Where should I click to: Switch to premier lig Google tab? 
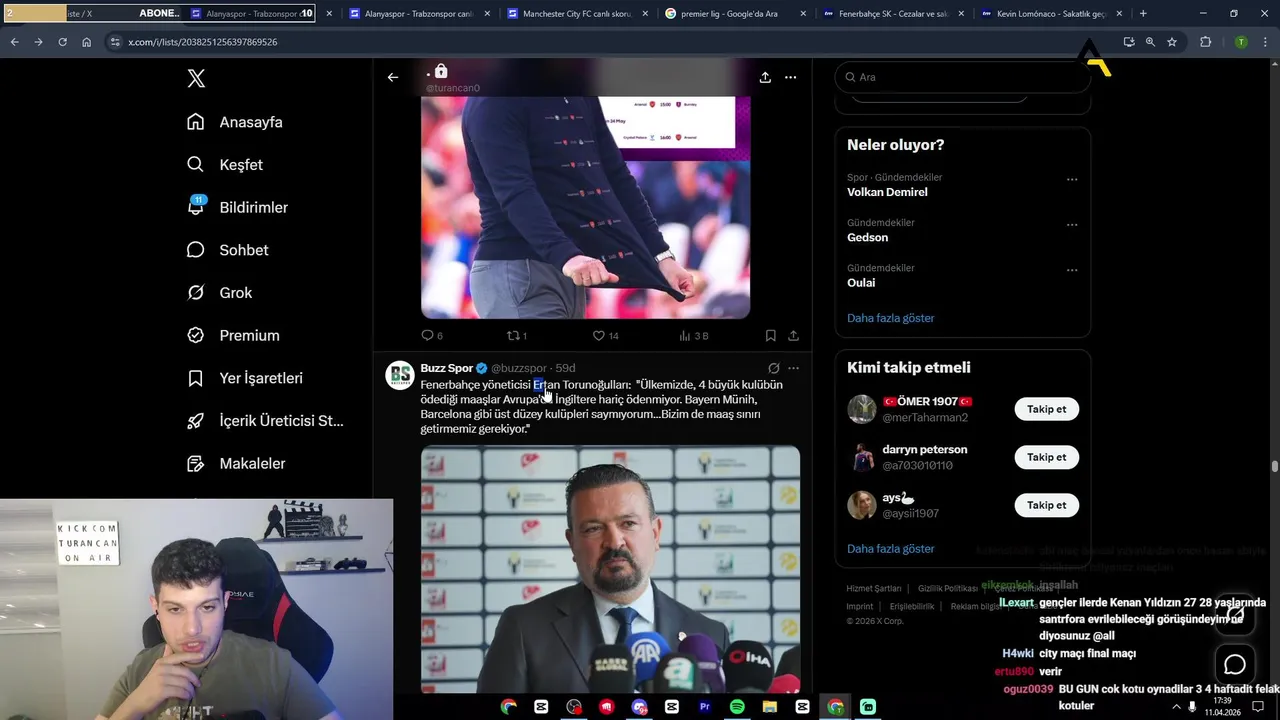click(x=735, y=14)
